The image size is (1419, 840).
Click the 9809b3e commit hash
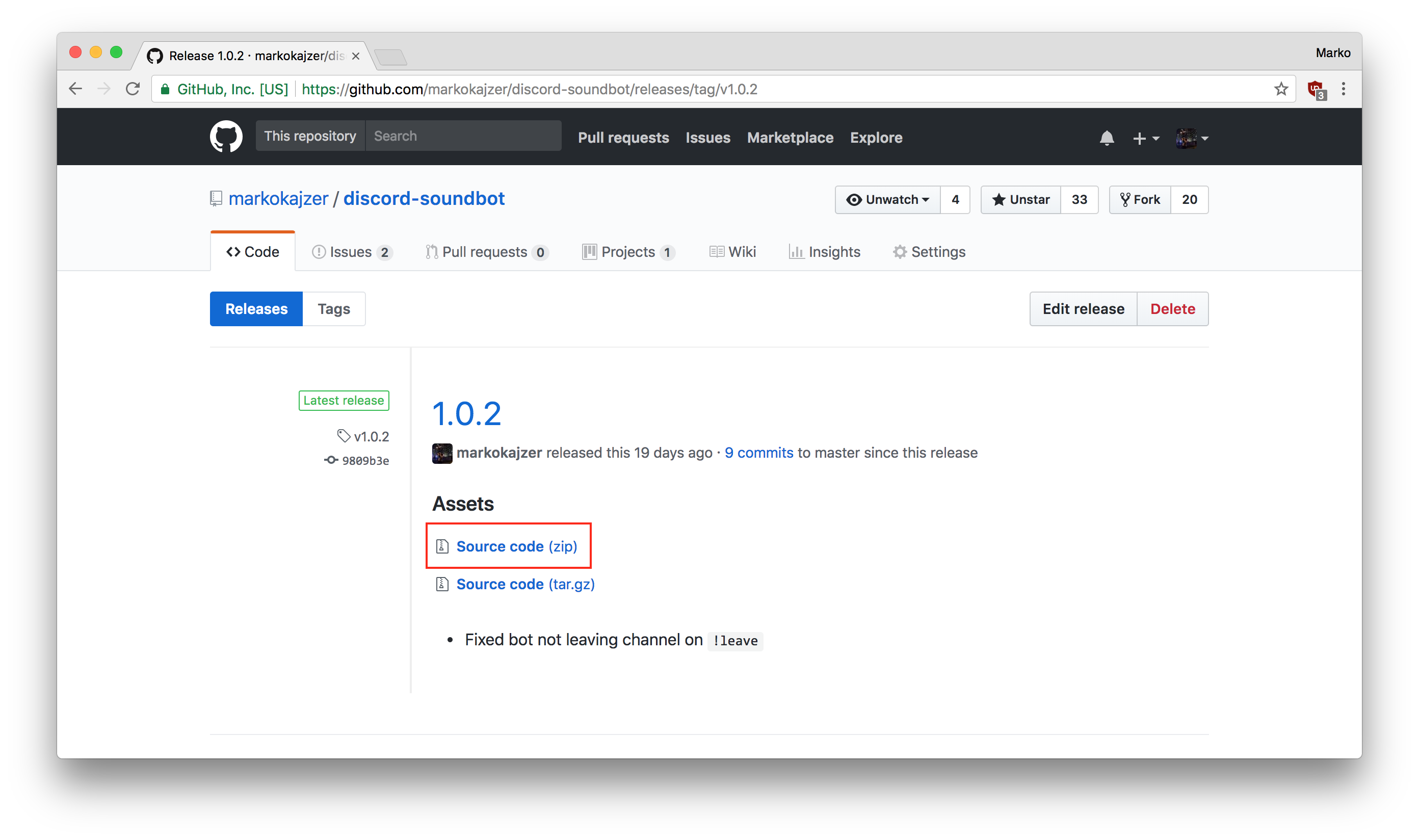point(365,461)
